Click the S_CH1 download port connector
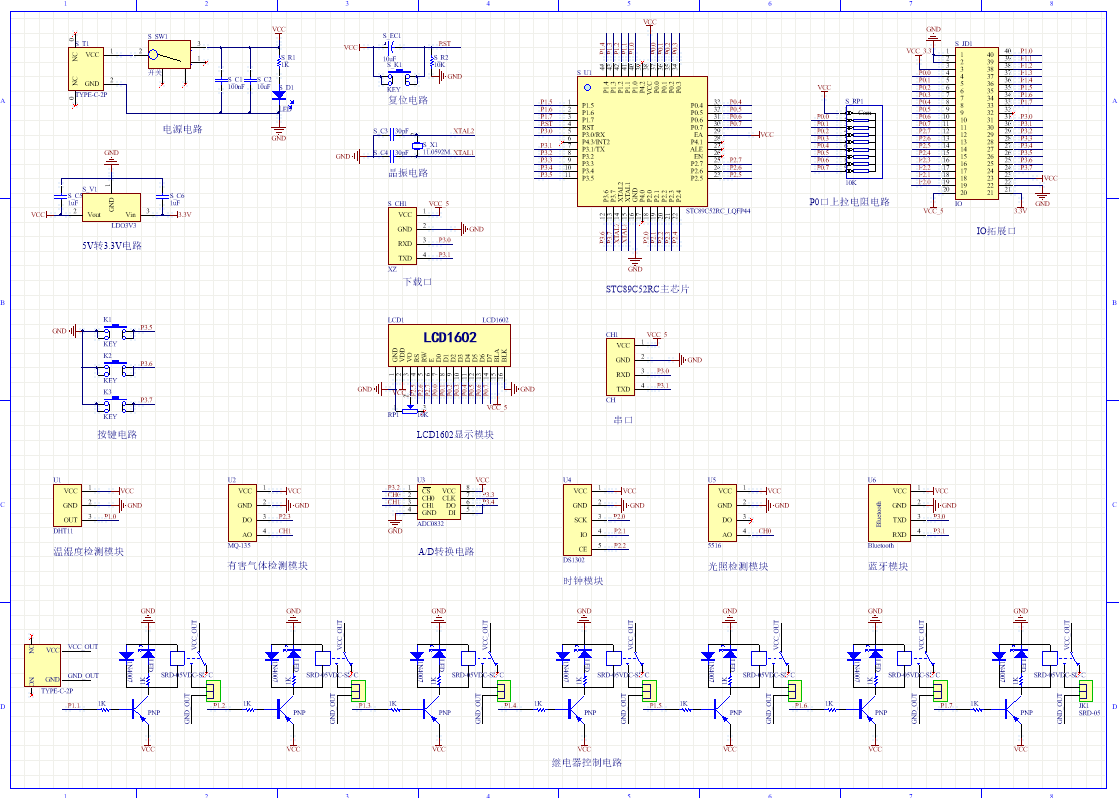This screenshot has width=1119, height=798. (403, 236)
